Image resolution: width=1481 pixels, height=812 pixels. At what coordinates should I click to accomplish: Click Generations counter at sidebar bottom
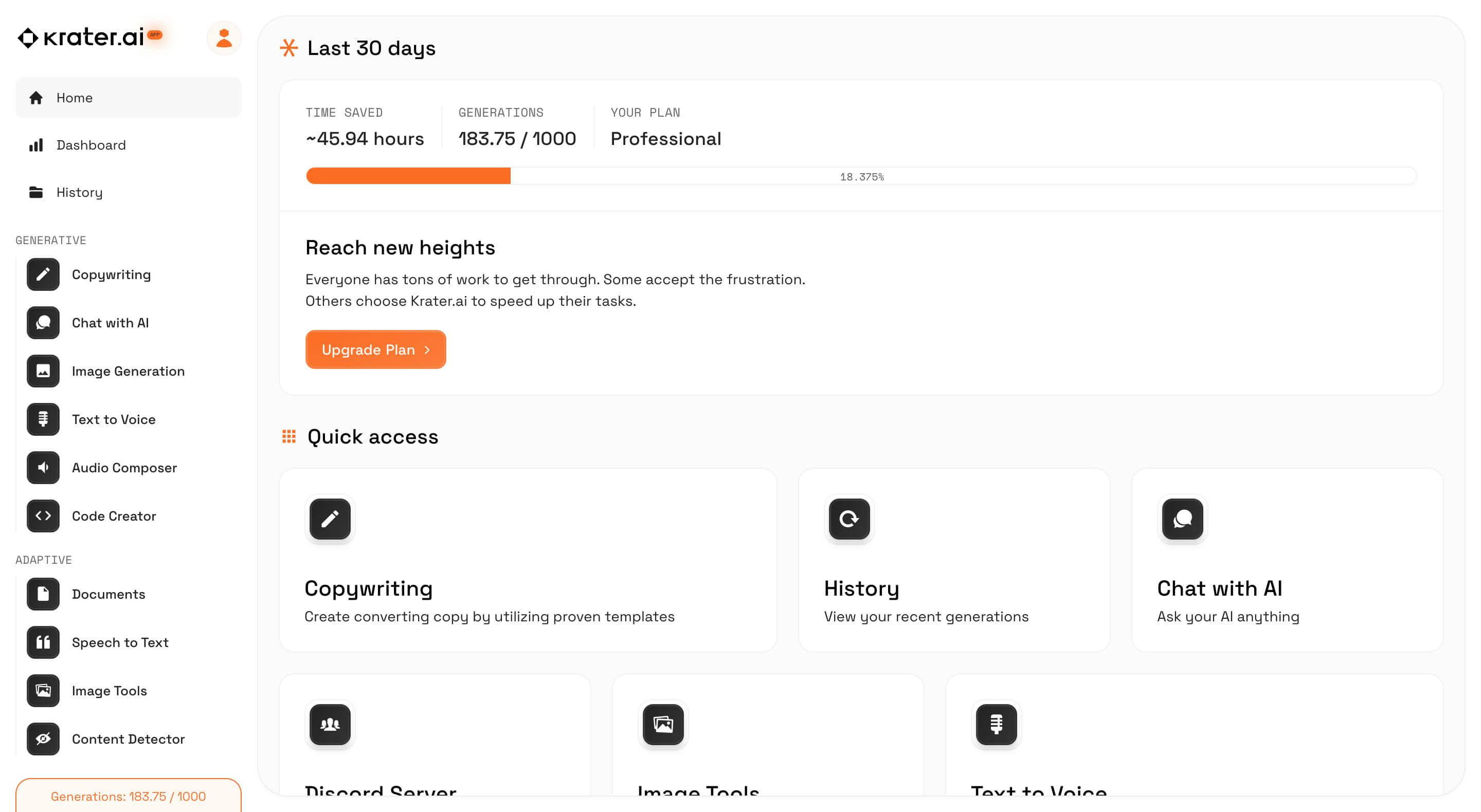point(128,796)
